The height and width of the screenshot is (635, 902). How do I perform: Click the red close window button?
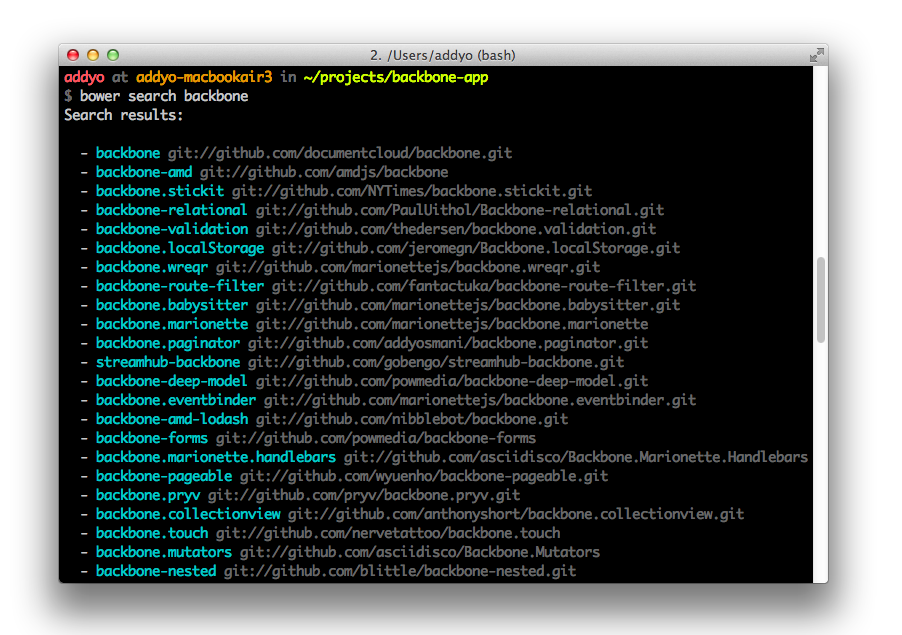pos(74,55)
